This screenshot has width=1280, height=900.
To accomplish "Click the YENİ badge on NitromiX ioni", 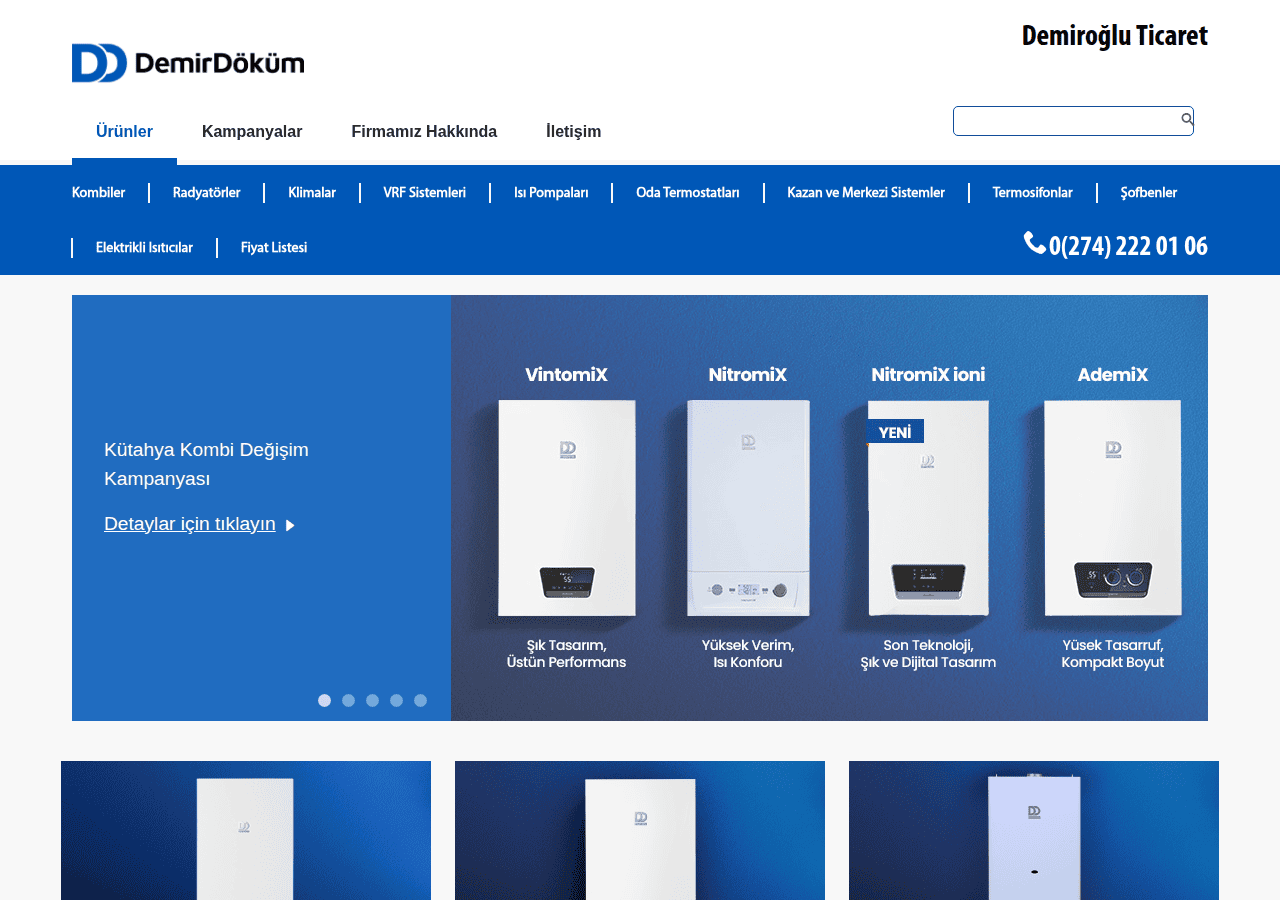I will [x=895, y=432].
